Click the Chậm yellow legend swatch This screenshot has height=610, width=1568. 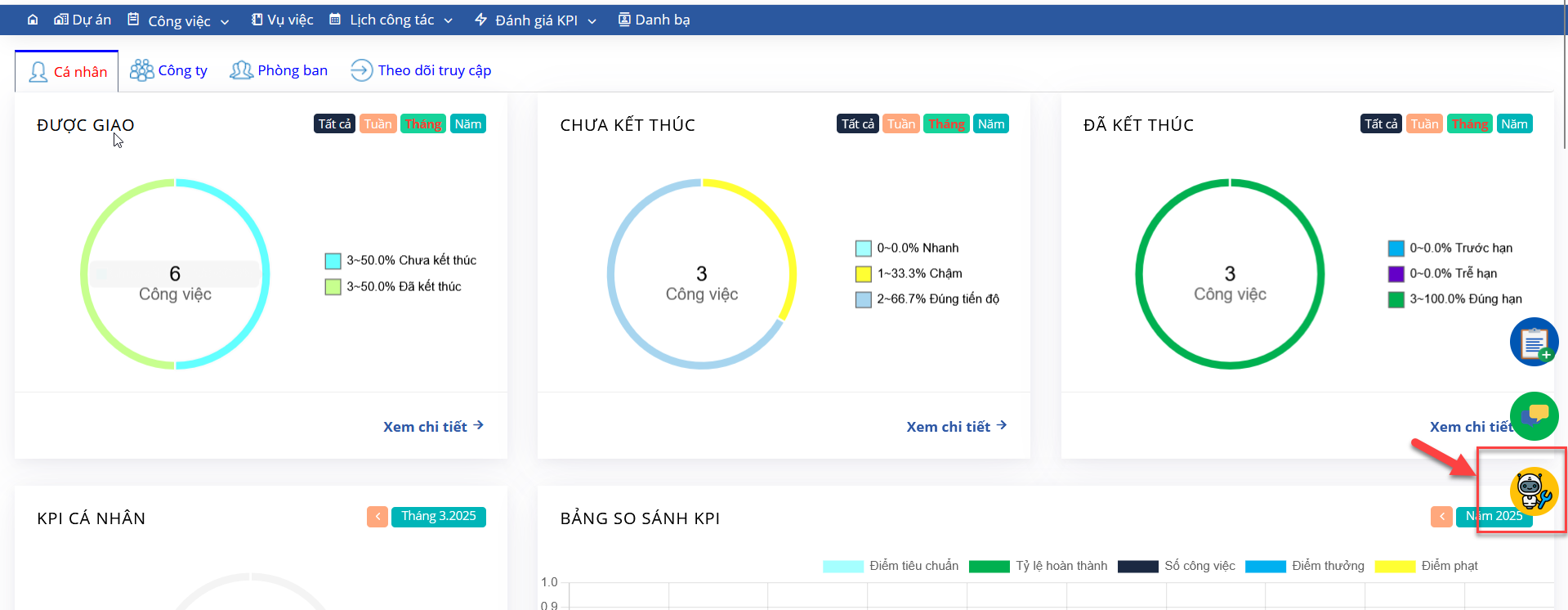[x=863, y=274]
